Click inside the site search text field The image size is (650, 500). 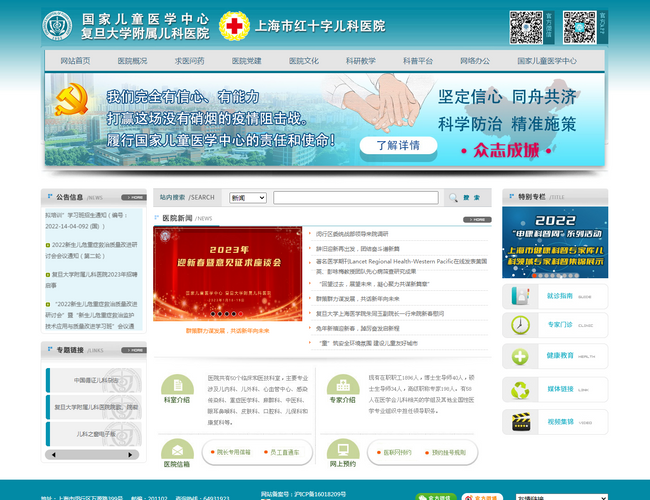355,198
